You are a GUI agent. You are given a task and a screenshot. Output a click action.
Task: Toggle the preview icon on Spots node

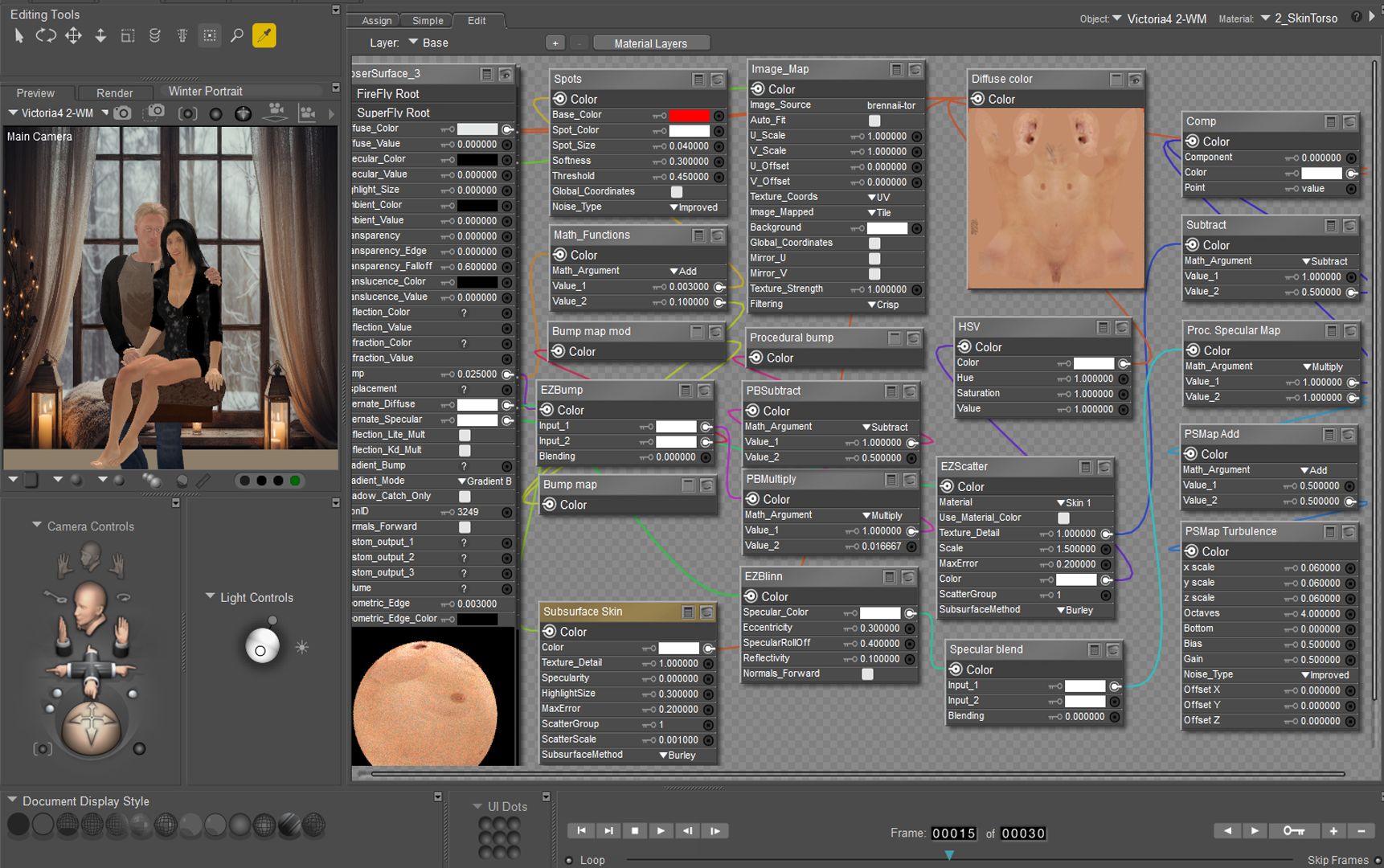click(x=717, y=80)
